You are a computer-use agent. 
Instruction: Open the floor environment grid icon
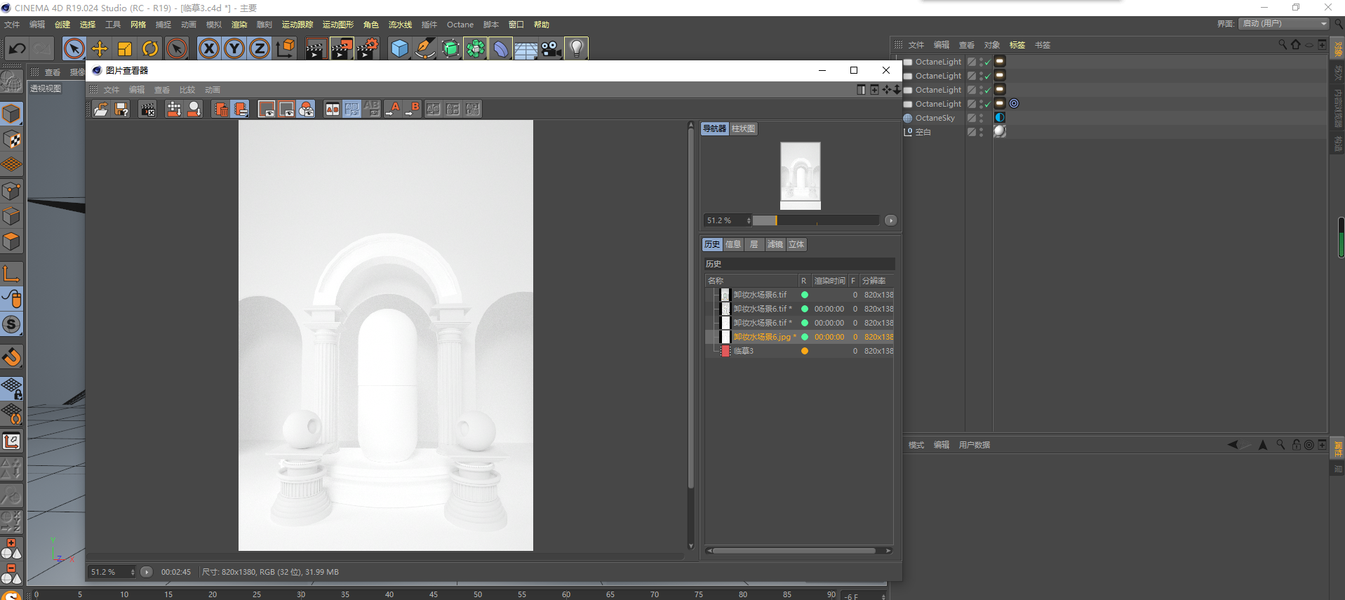point(526,48)
